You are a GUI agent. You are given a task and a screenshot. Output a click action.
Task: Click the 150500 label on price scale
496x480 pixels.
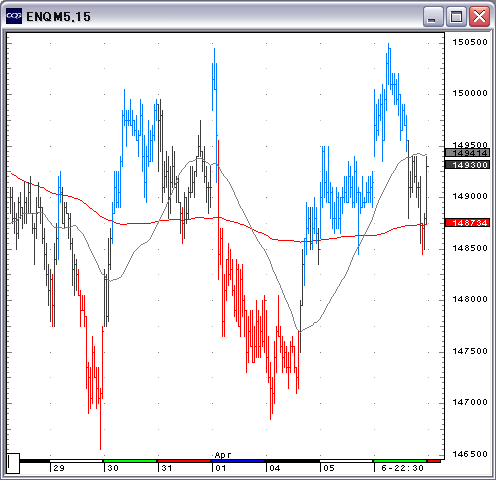coord(470,42)
